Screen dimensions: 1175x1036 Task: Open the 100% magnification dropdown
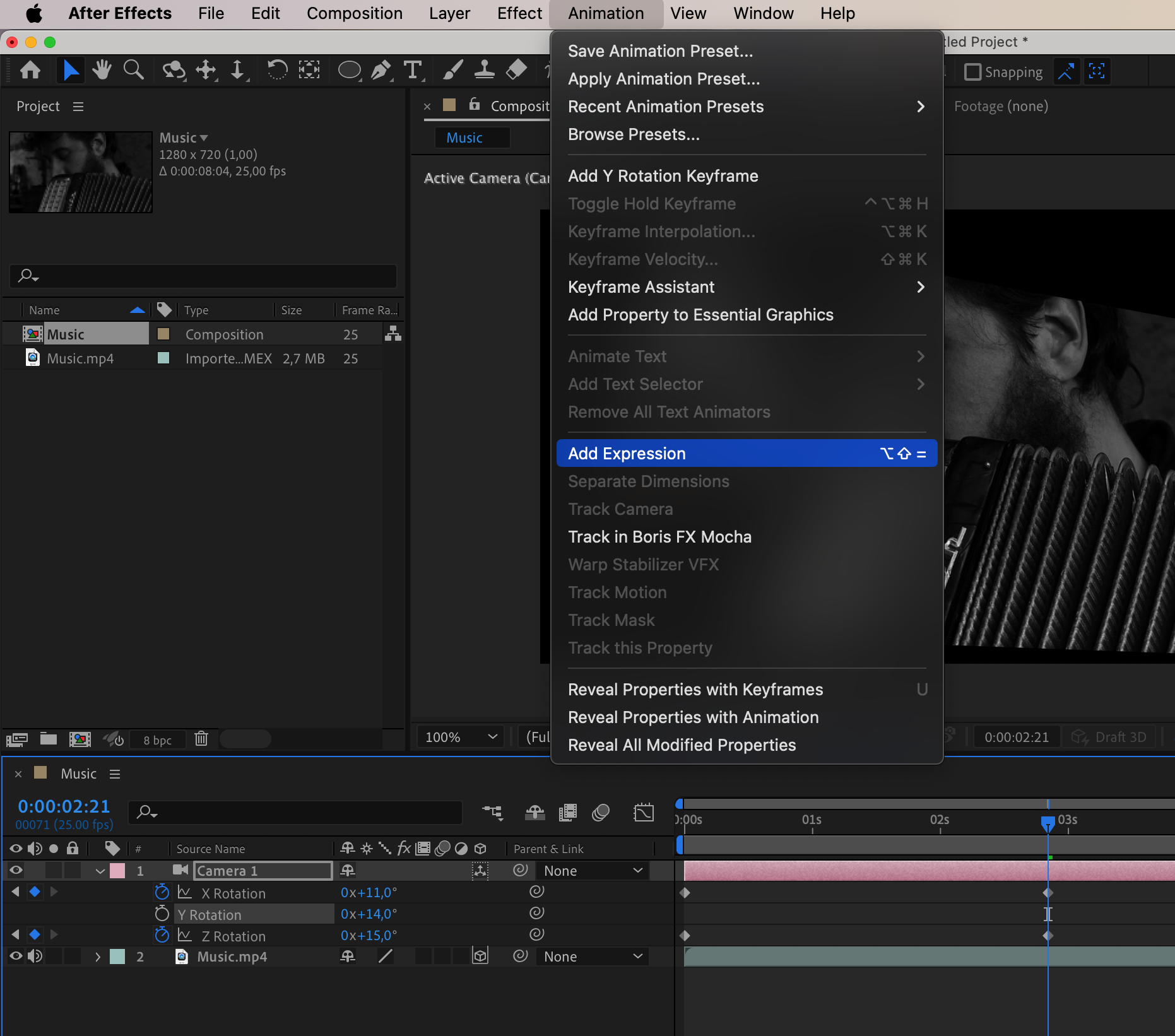(x=461, y=737)
